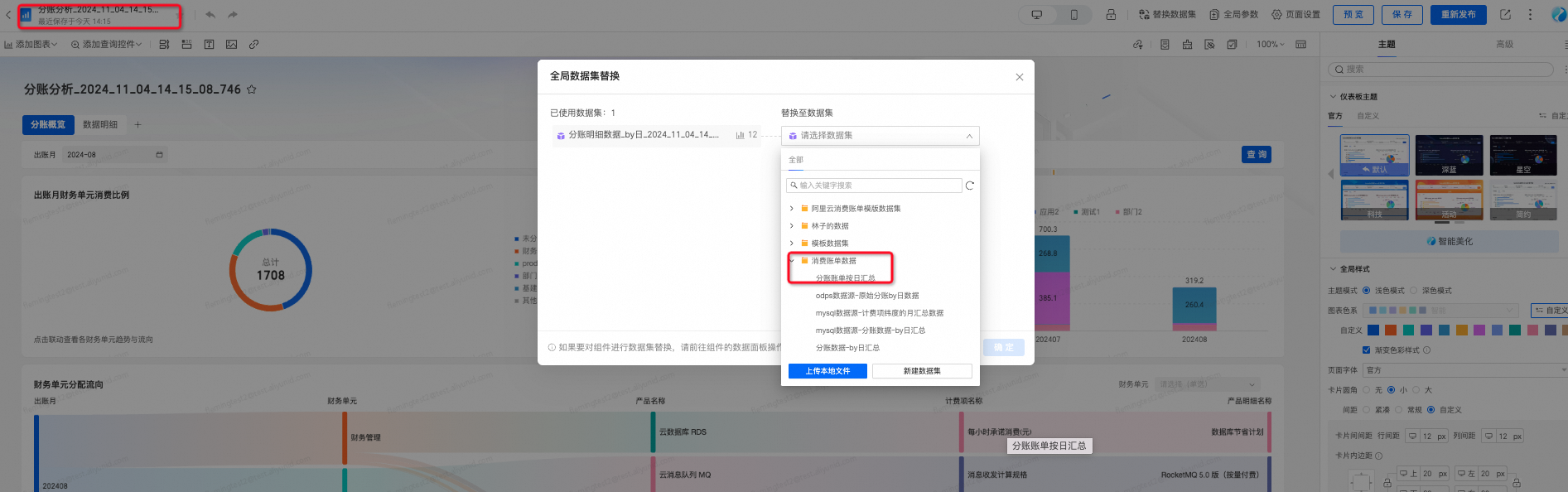Collapse the 仪表板主题 section
Screen dimensions: 1568x492
(x=1333, y=97)
